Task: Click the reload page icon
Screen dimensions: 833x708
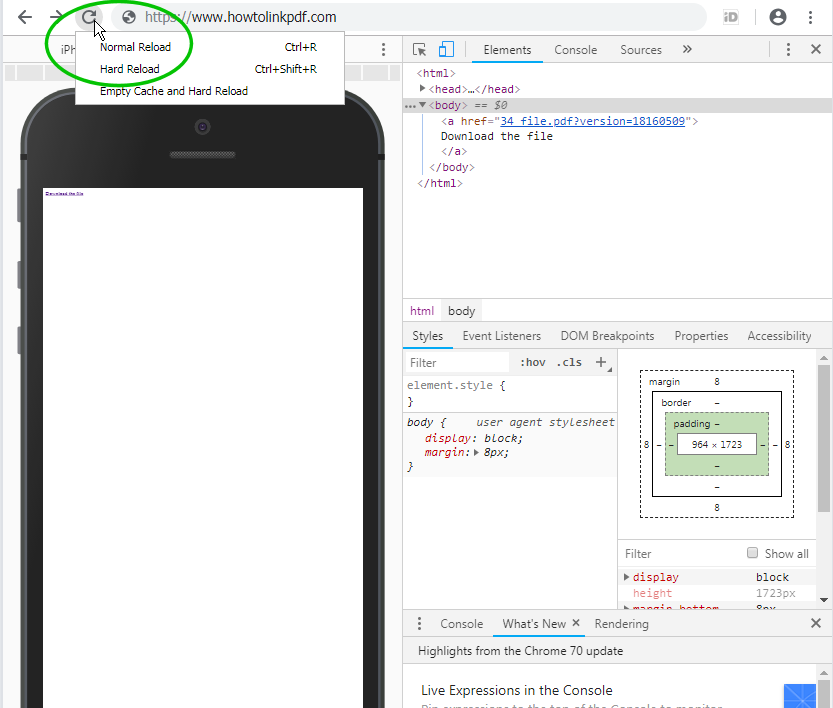Action: 90,17
